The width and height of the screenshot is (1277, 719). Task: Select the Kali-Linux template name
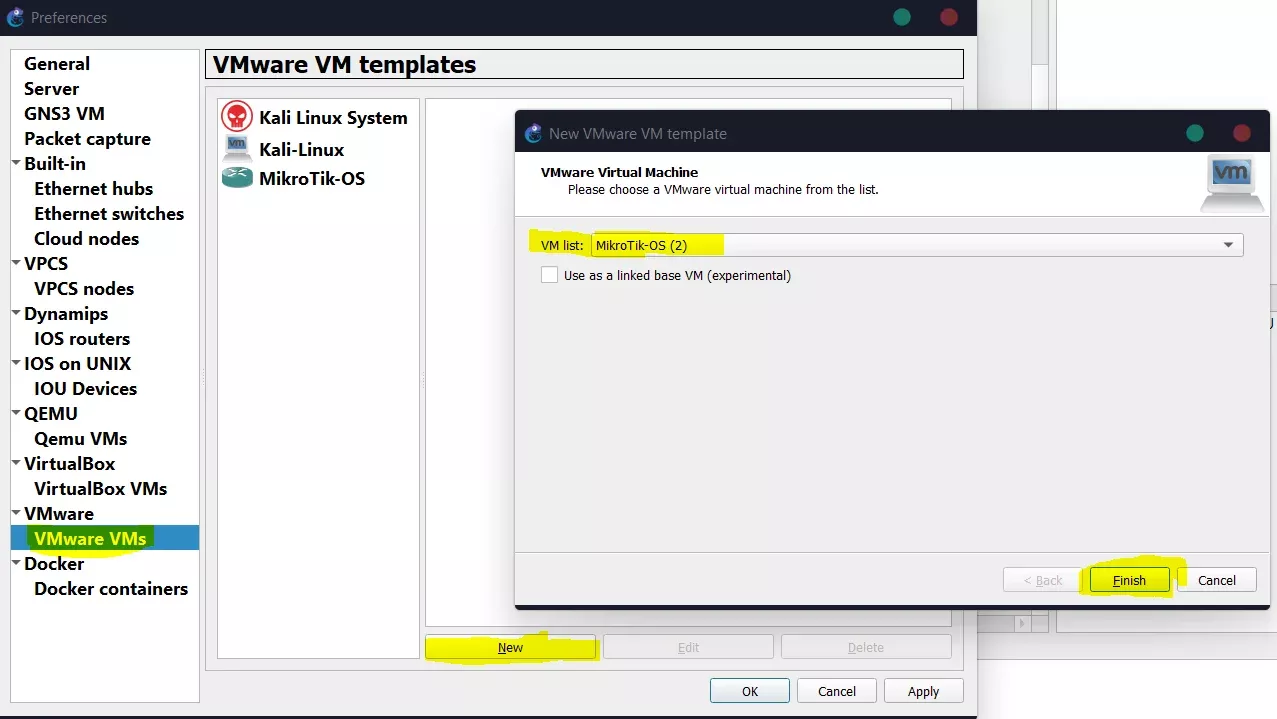coord(301,150)
